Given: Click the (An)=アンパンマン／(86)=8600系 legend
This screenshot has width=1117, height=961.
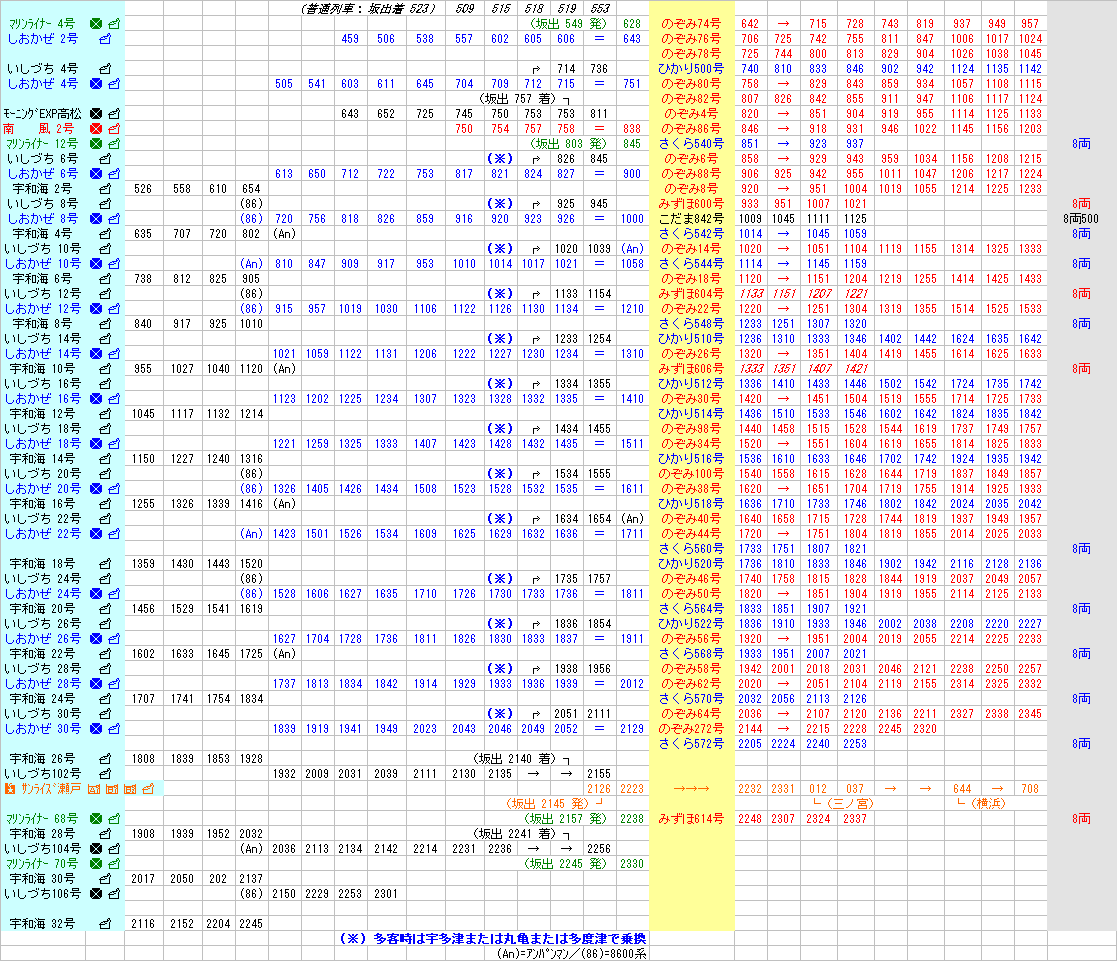Looking at the screenshot, I should 572,953.
